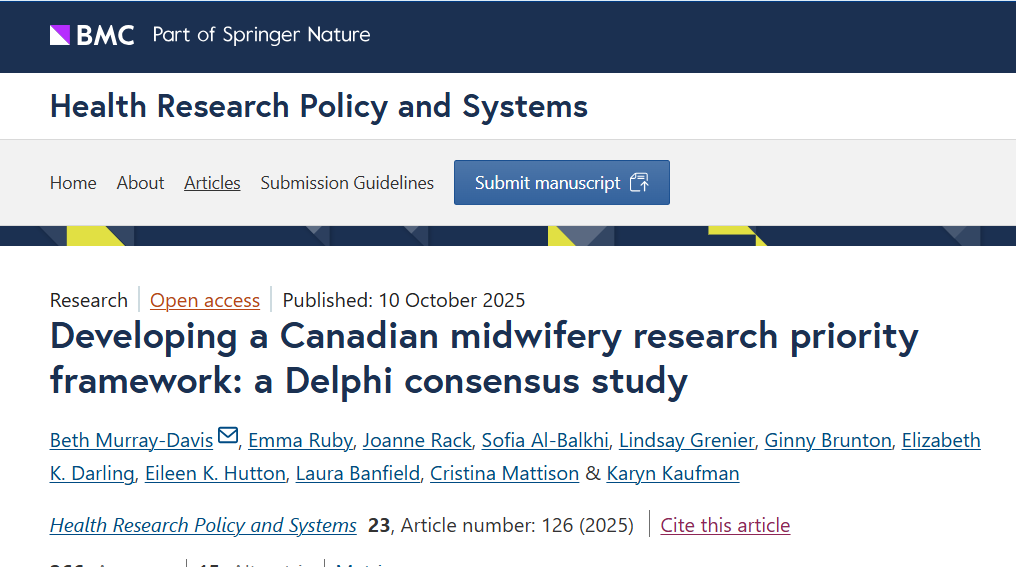Click the Cite this article link
The image size is (1016, 567).
click(x=725, y=525)
